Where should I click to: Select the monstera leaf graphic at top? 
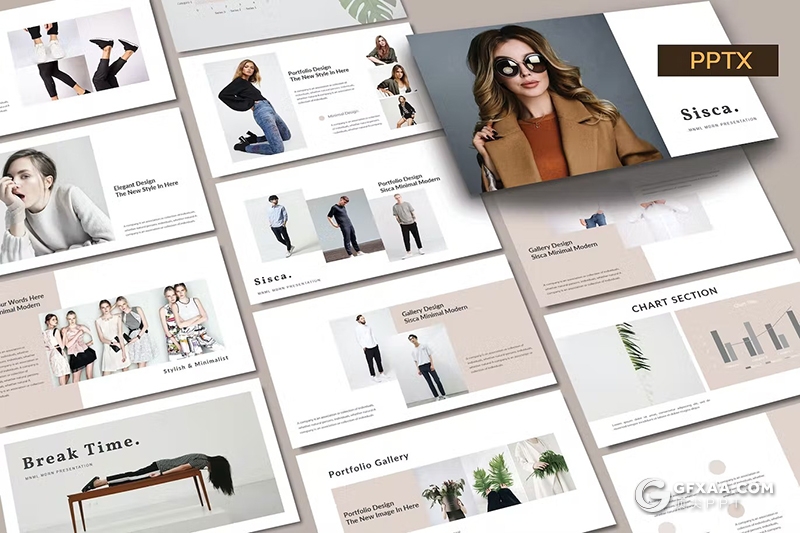[371, 10]
